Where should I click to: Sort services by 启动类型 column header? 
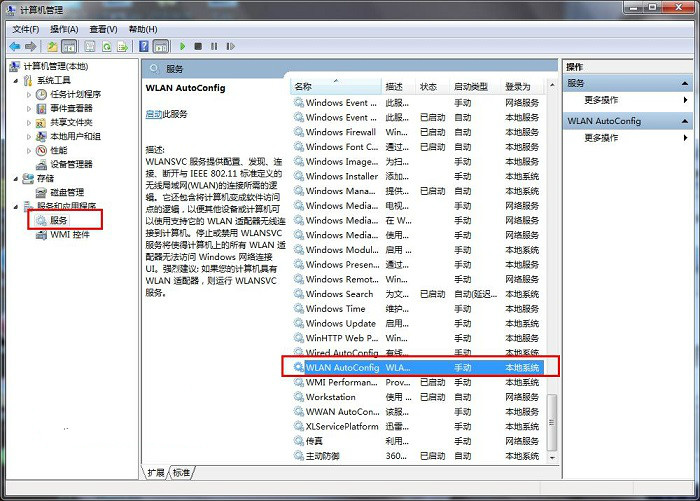coord(472,87)
